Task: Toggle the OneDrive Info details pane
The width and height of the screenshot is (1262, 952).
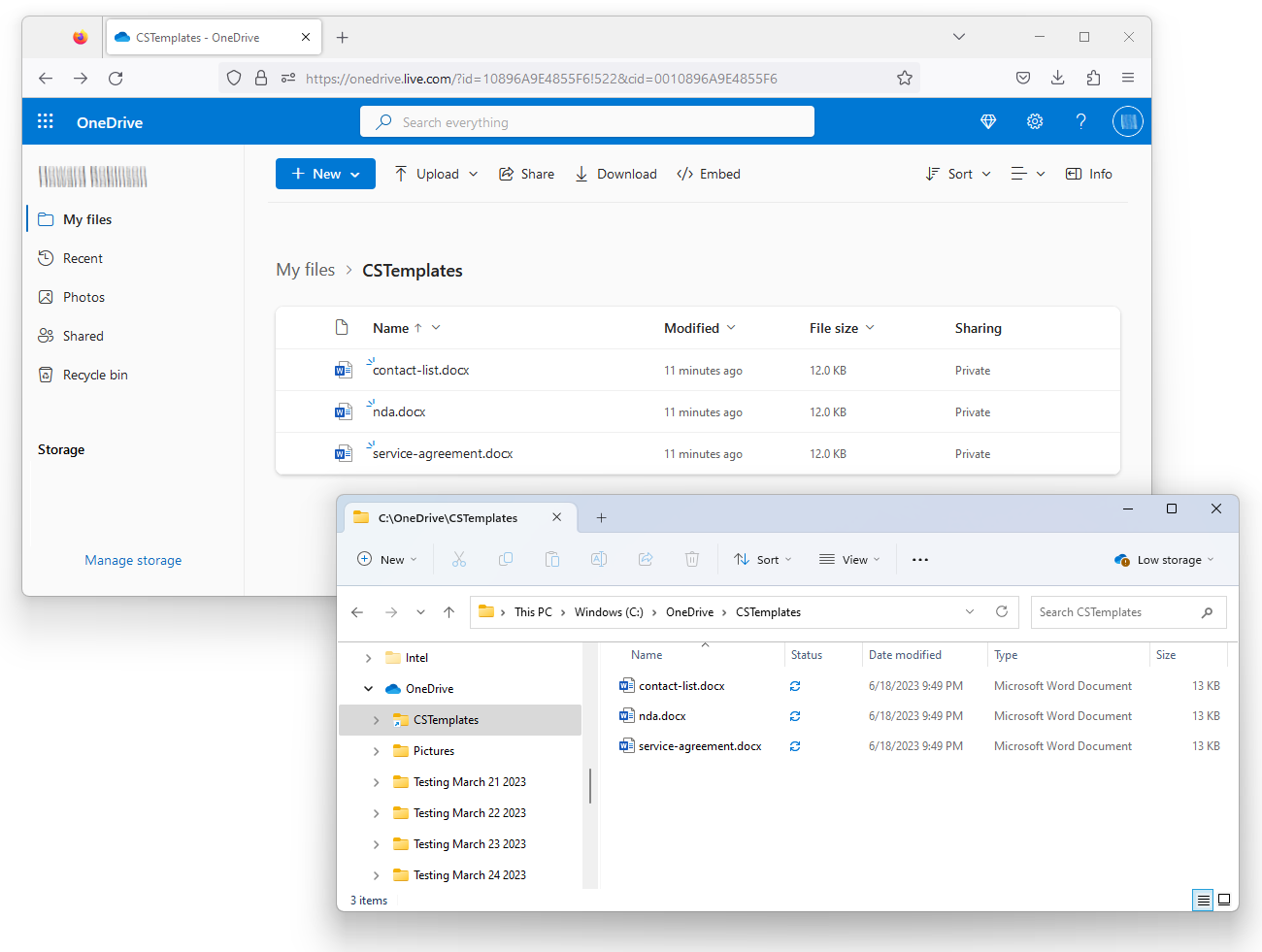Action: tap(1089, 174)
